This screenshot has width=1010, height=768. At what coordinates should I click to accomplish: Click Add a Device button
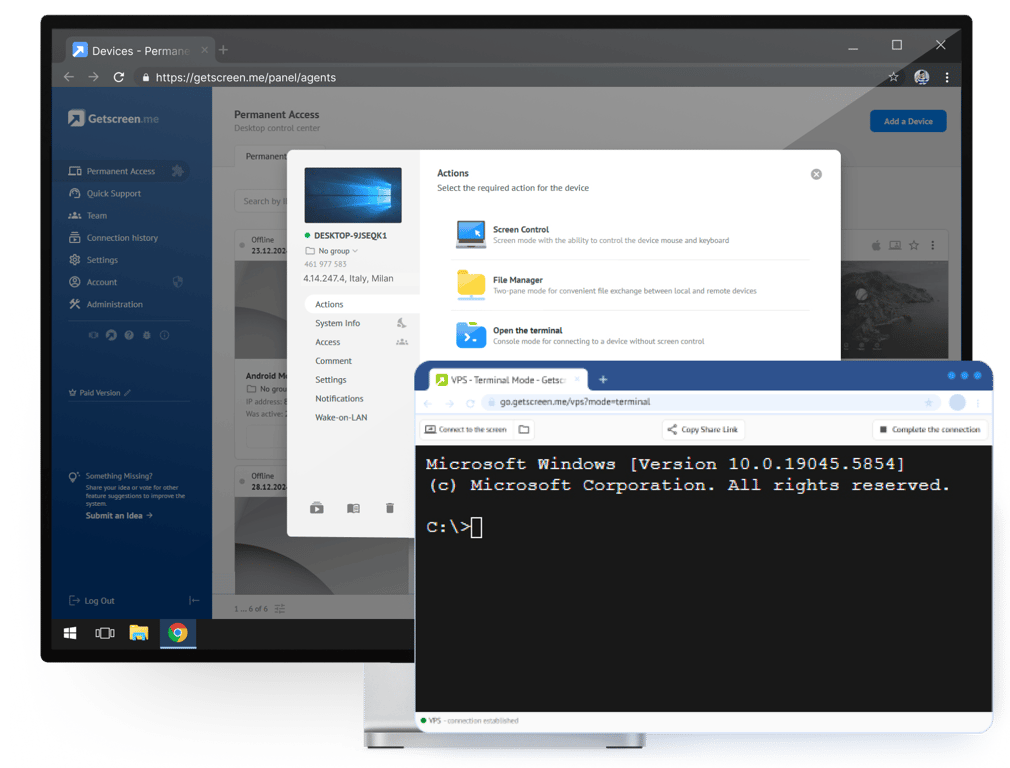click(x=908, y=121)
